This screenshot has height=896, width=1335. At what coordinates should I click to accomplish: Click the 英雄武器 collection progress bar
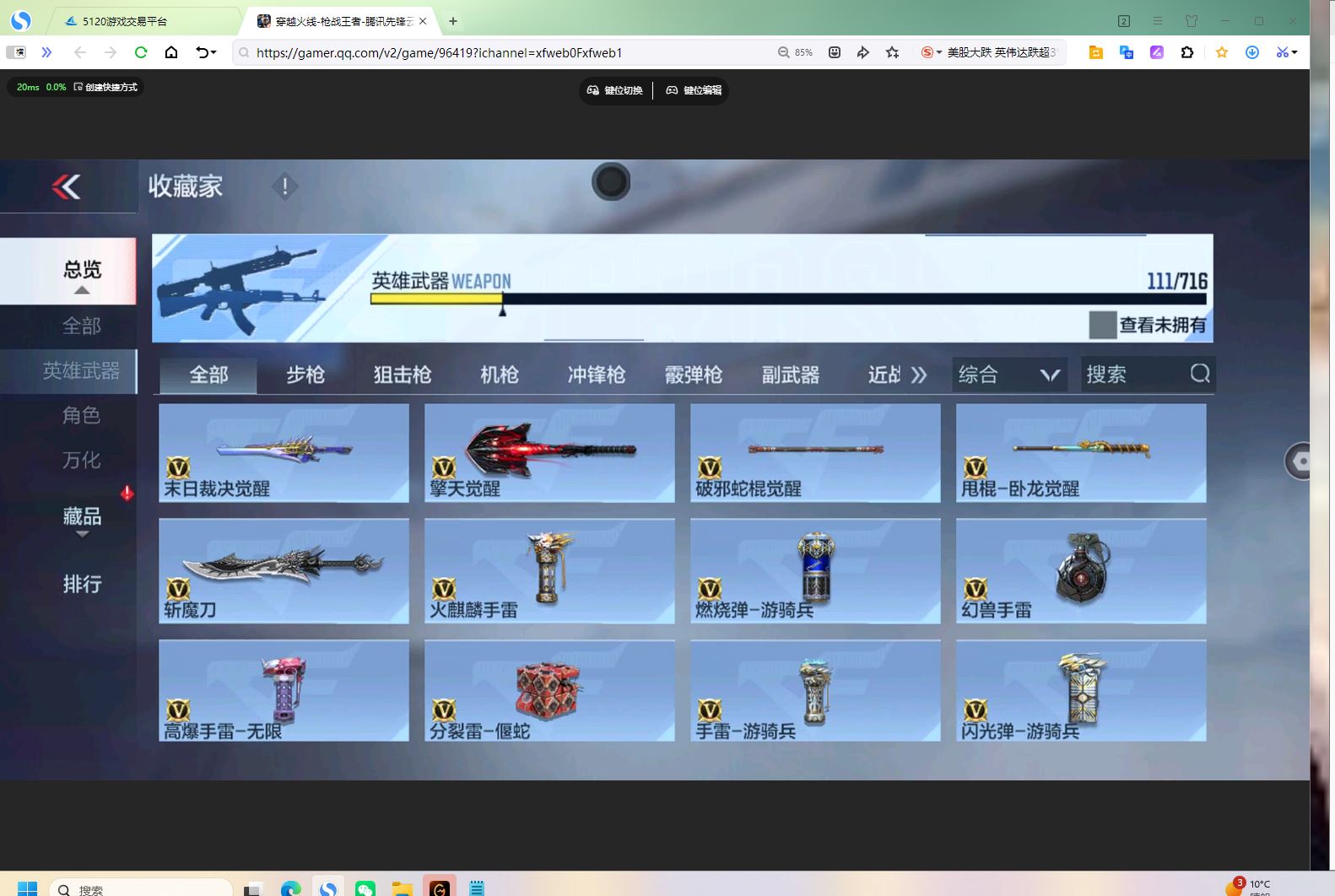click(x=788, y=299)
